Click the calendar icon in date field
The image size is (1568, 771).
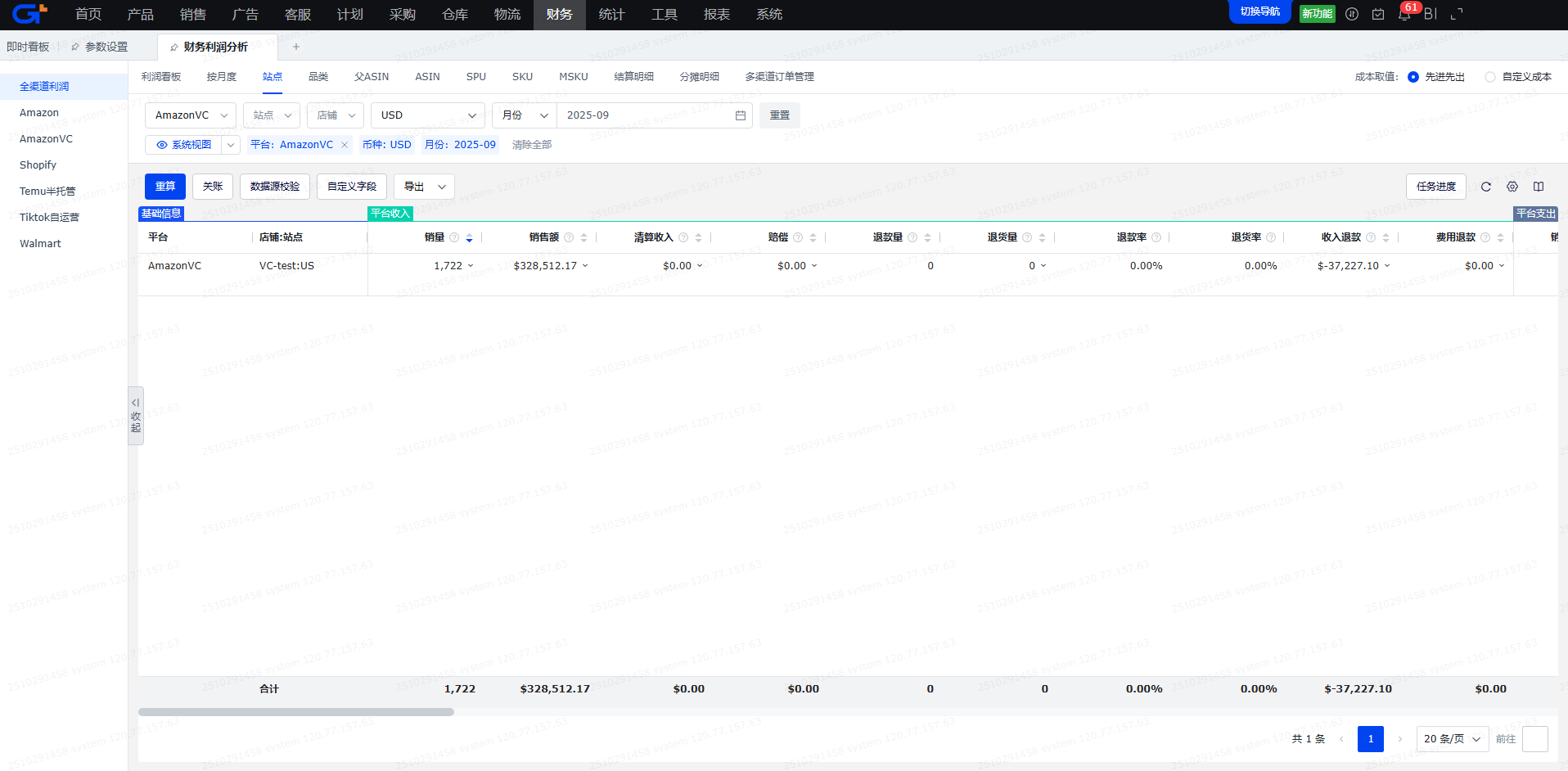click(741, 115)
